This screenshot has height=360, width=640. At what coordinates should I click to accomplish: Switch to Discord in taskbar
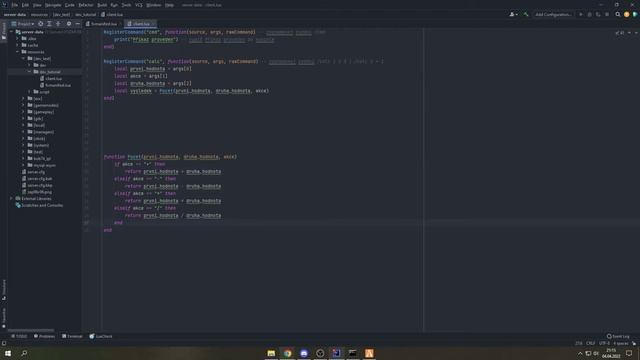[304, 353]
